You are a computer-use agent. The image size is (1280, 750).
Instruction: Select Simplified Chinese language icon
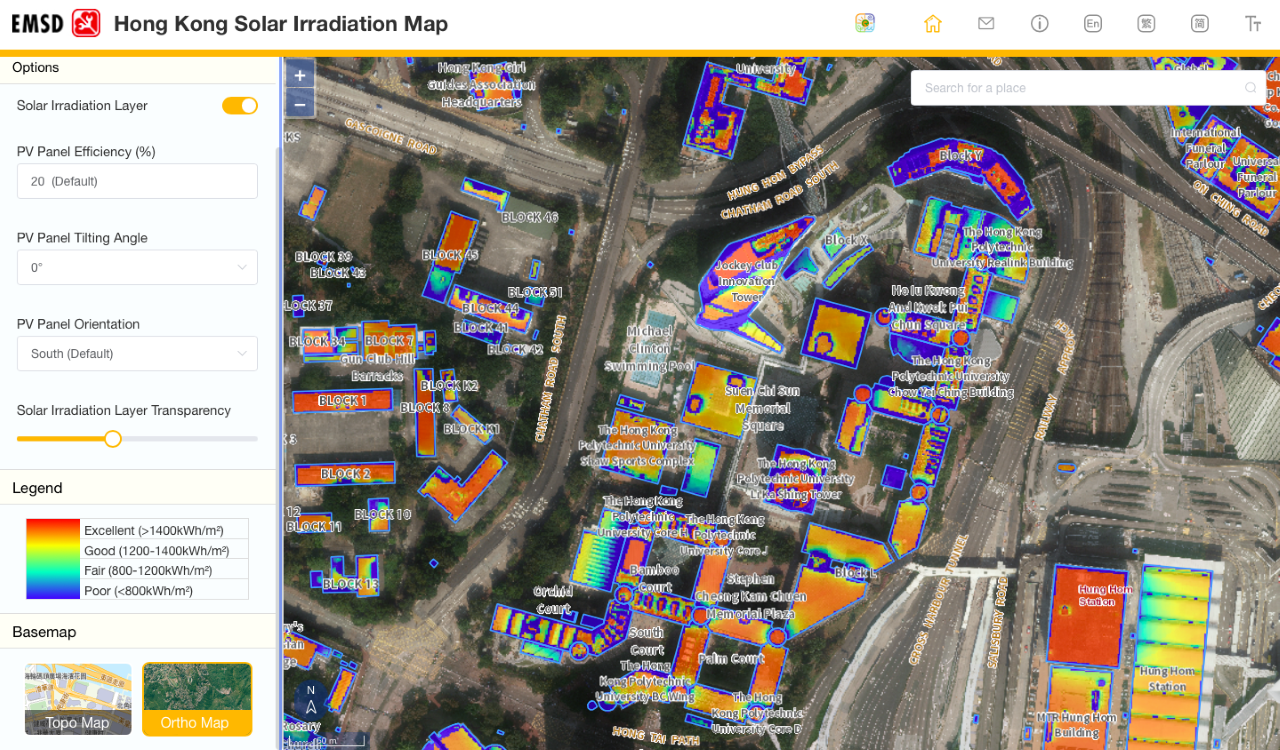pyautogui.click(x=1199, y=23)
